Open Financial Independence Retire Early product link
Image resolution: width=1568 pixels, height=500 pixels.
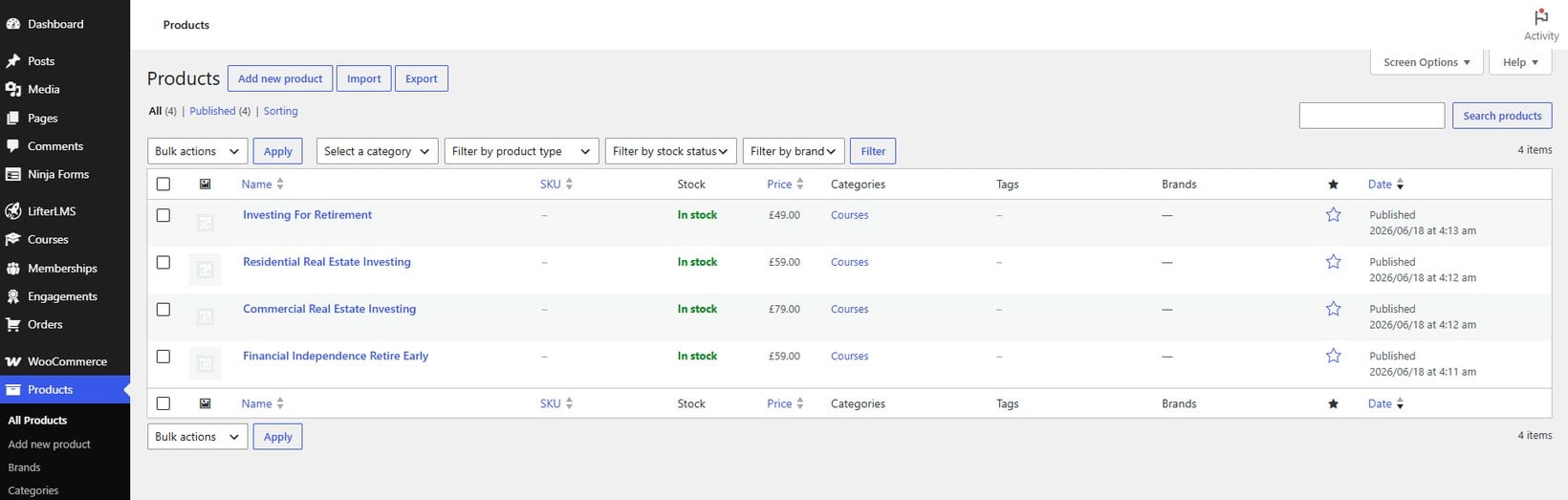[x=336, y=356]
